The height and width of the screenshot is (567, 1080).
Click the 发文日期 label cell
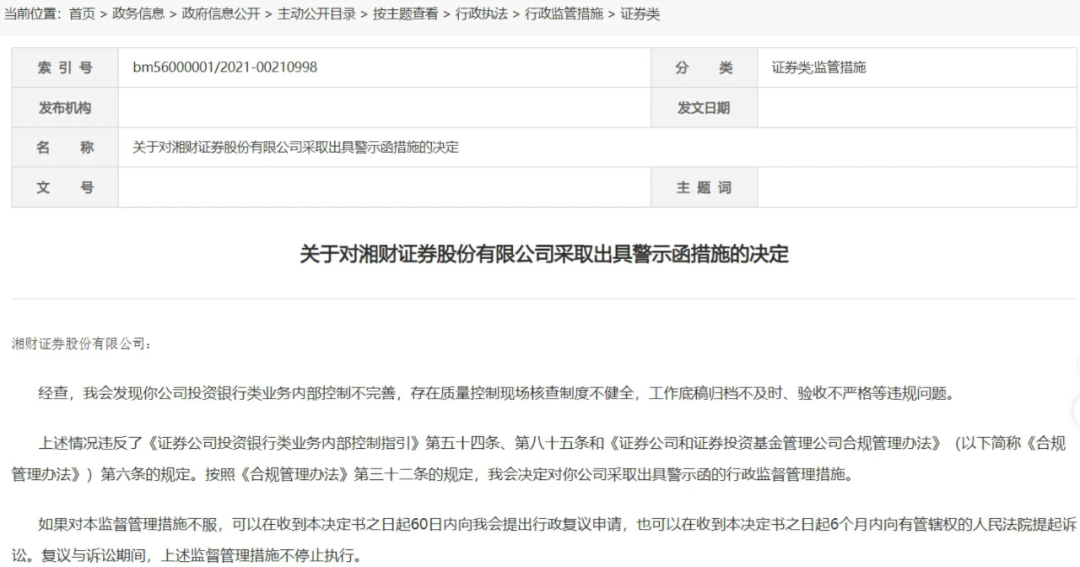tap(703, 108)
